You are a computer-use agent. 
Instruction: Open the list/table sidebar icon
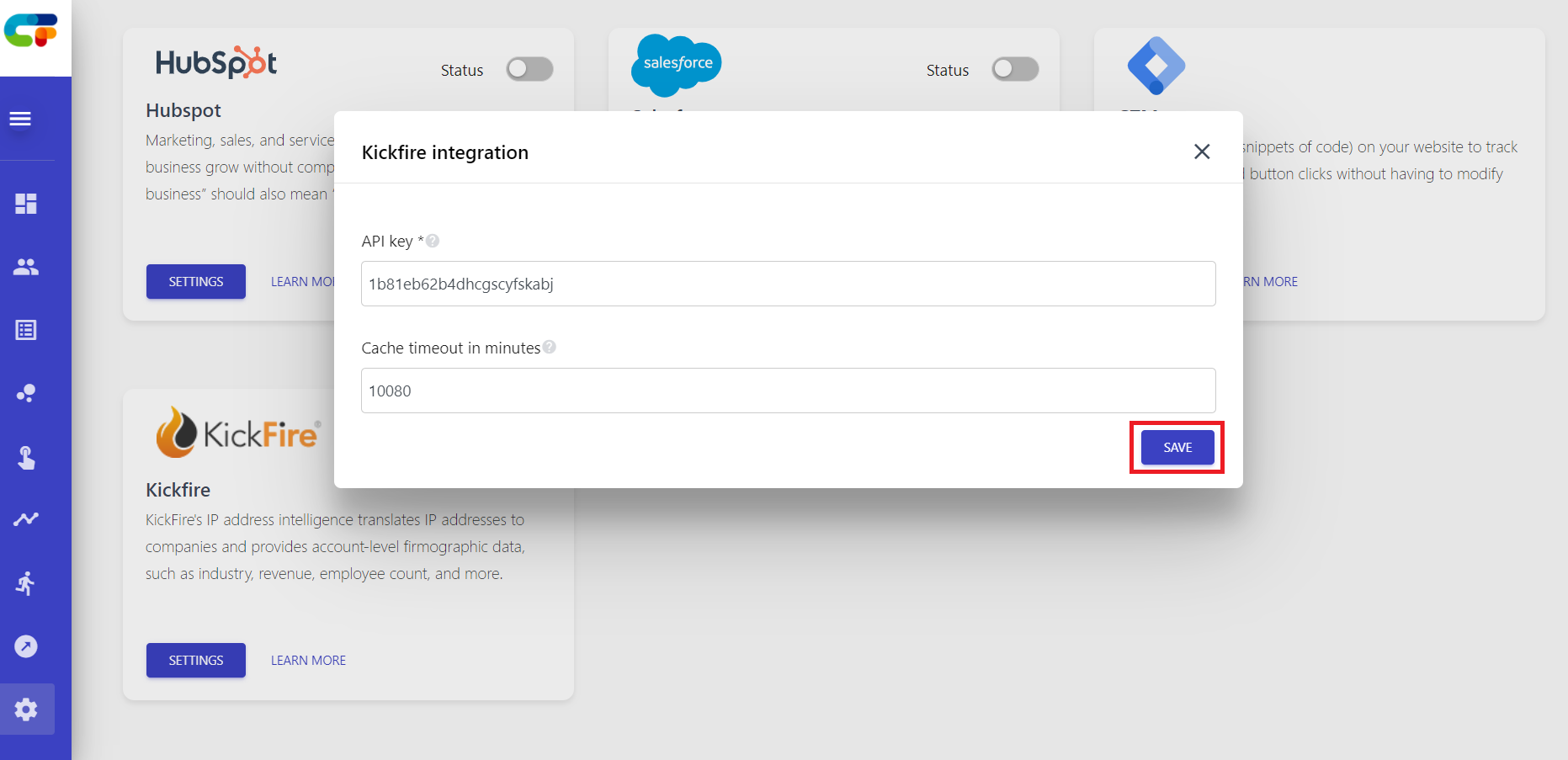click(26, 330)
